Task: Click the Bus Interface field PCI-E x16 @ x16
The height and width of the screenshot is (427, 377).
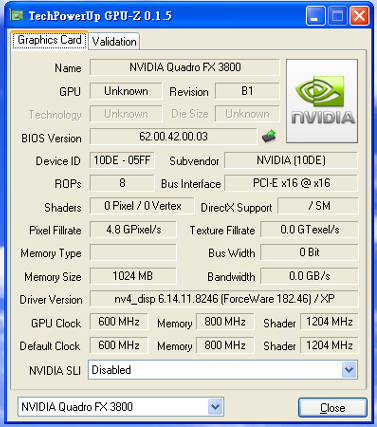Action: pyautogui.click(x=291, y=183)
